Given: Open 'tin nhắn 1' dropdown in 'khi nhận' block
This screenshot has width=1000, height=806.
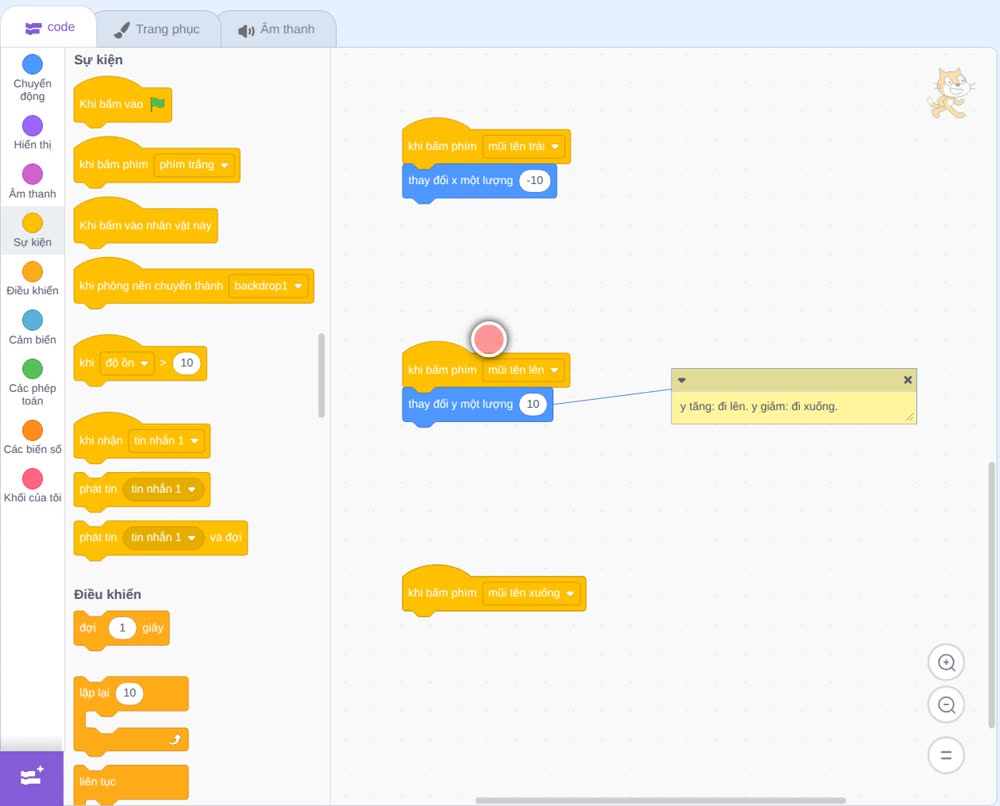Looking at the screenshot, I should pos(166,441).
